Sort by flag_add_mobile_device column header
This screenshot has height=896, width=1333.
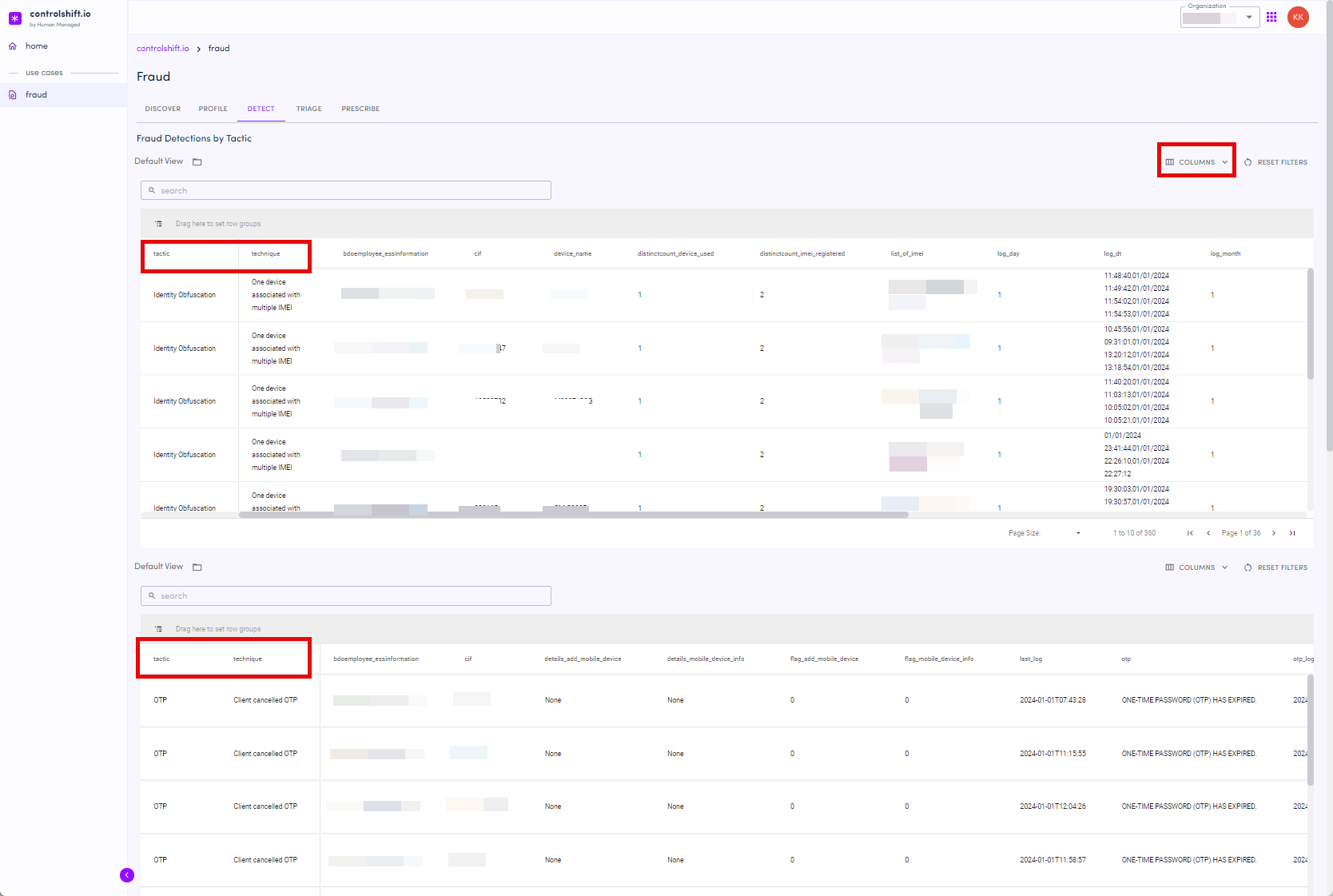point(824,659)
